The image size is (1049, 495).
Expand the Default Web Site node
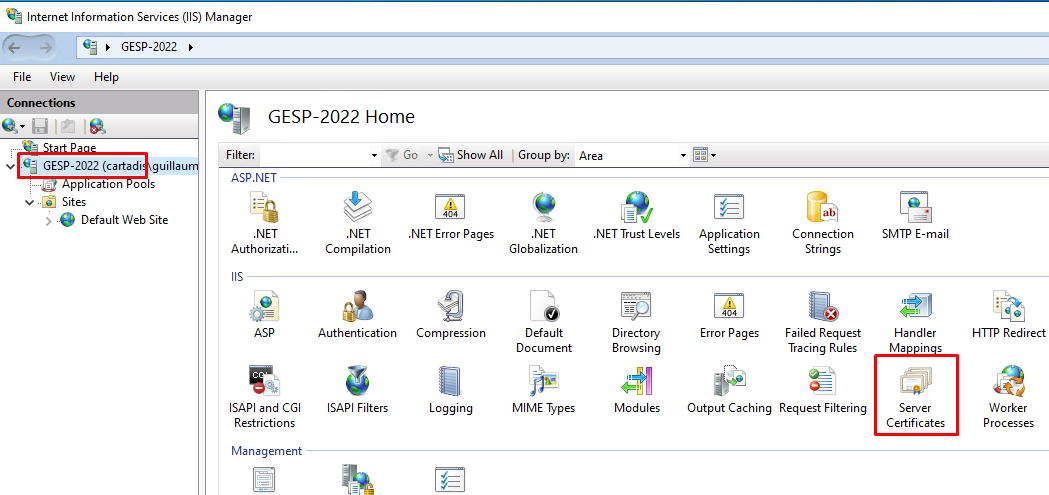(x=48, y=220)
